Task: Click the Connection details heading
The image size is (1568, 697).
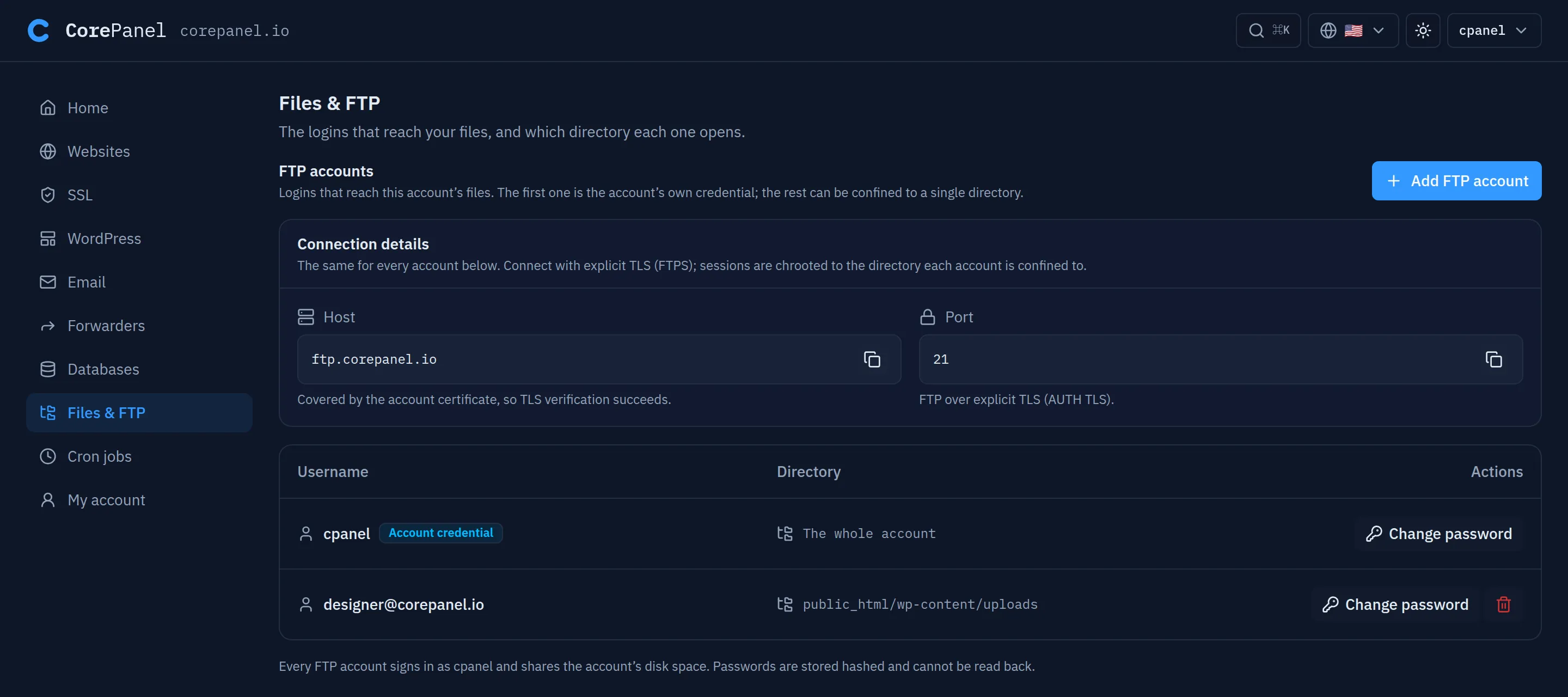Action: pyautogui.click(x=363, y=244)
